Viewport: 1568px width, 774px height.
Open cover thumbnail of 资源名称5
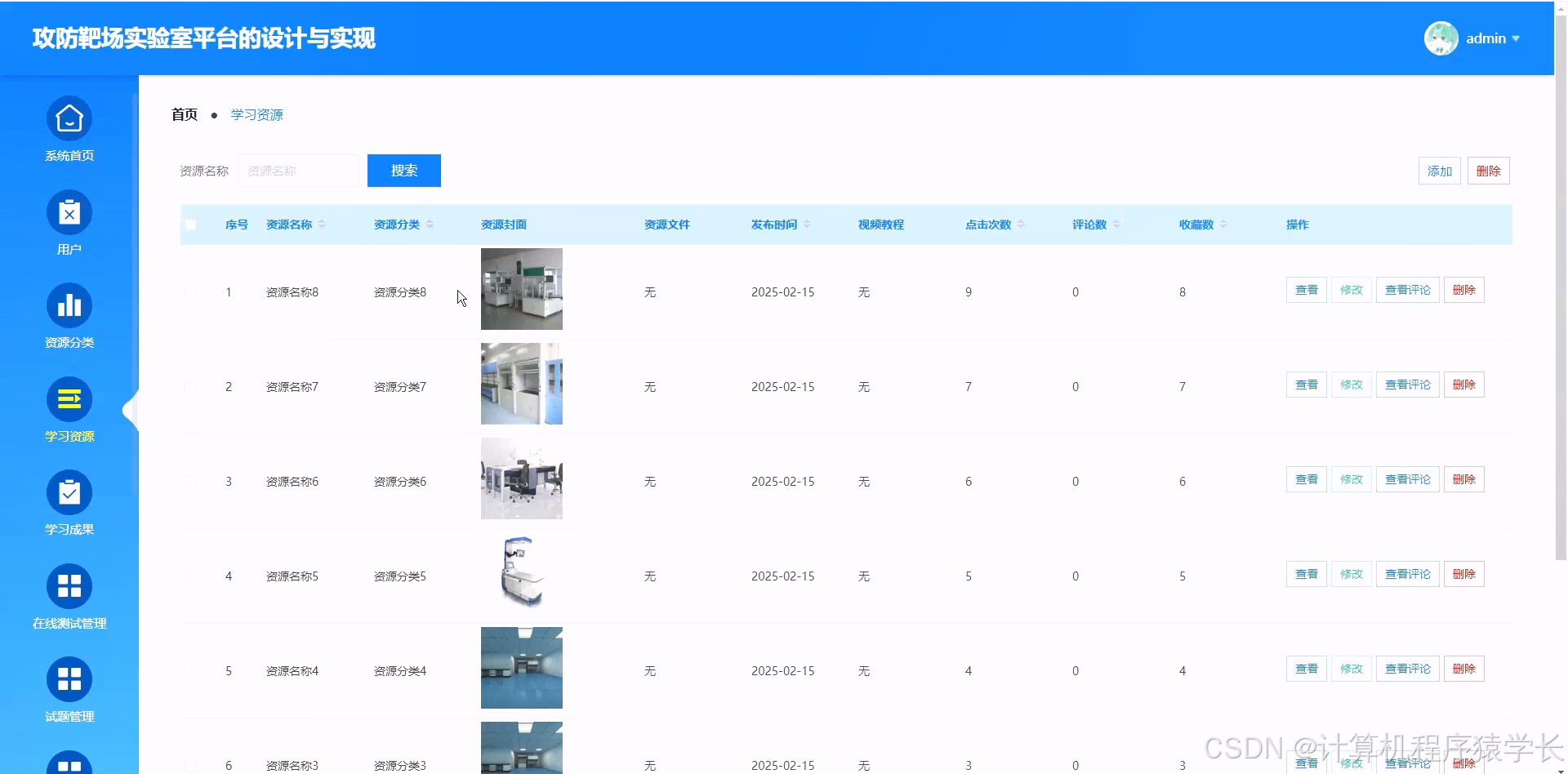tap(522, 573)
